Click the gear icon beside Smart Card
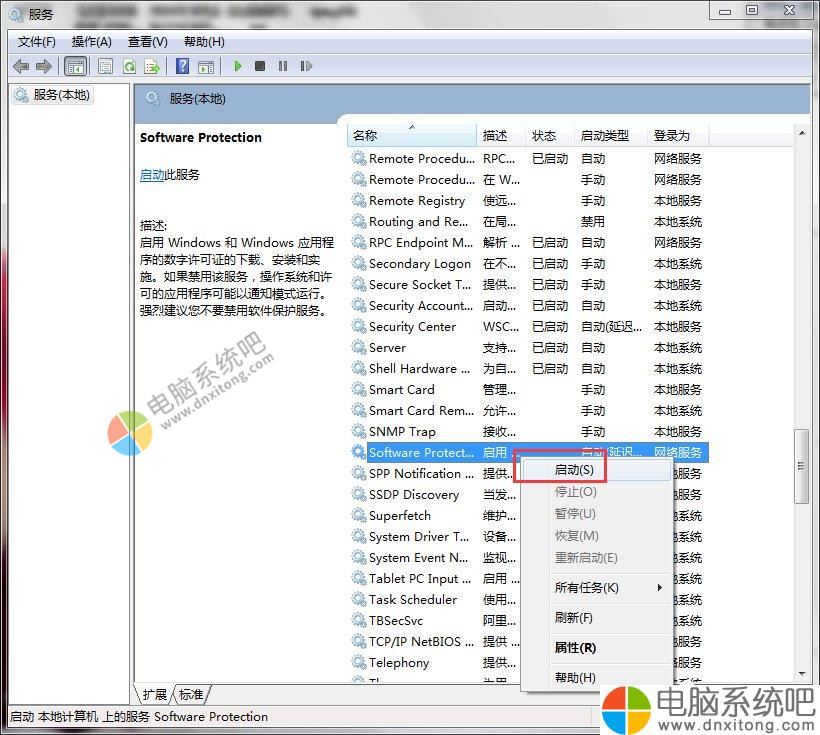 coord(359,389)
